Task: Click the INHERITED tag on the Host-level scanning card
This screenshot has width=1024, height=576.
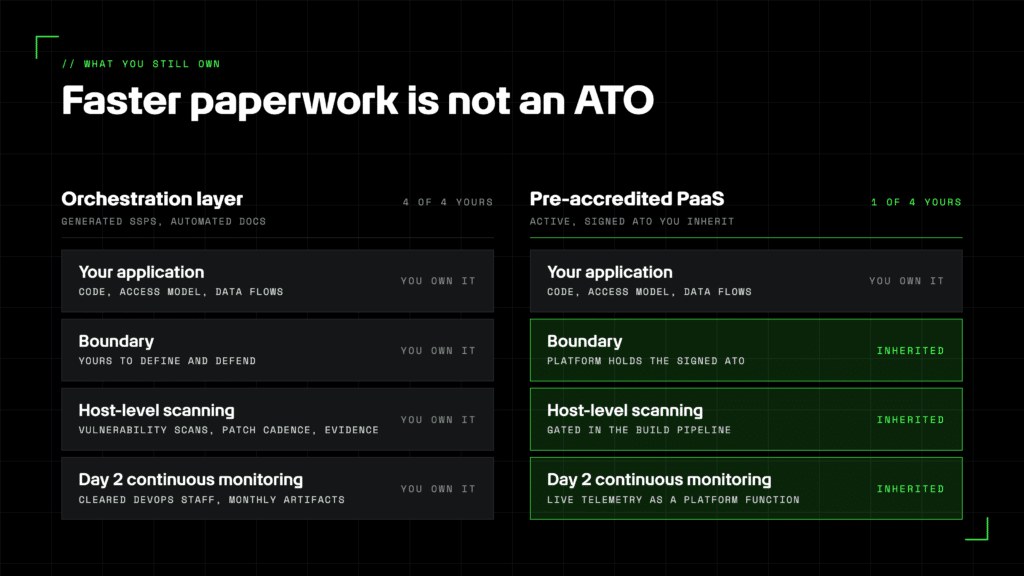Action: click(910, 420)
